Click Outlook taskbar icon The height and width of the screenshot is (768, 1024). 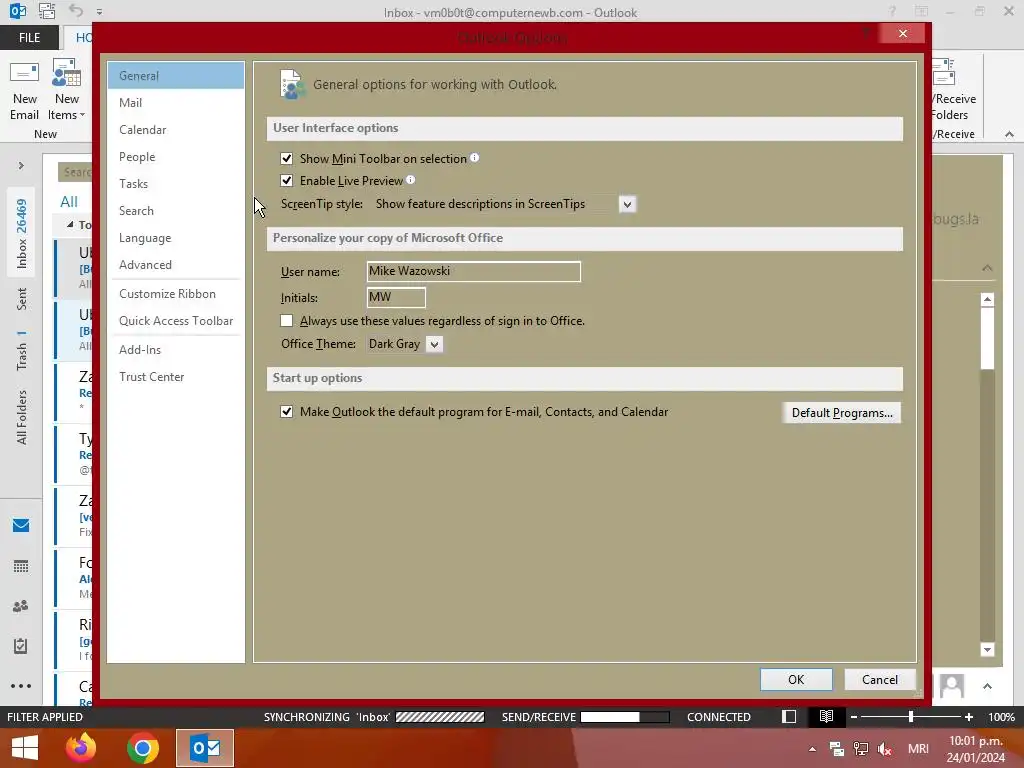click(x=205, y=748)
